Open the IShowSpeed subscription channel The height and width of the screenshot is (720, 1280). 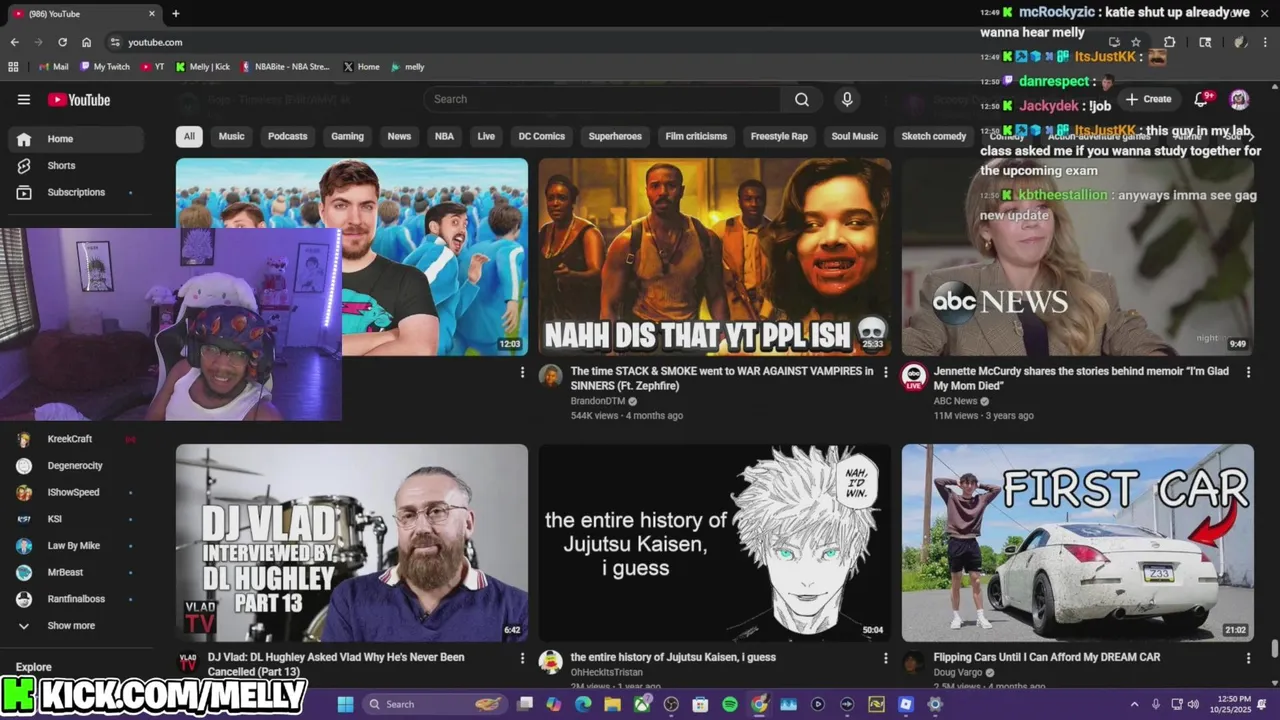click(x=76, y=492)
